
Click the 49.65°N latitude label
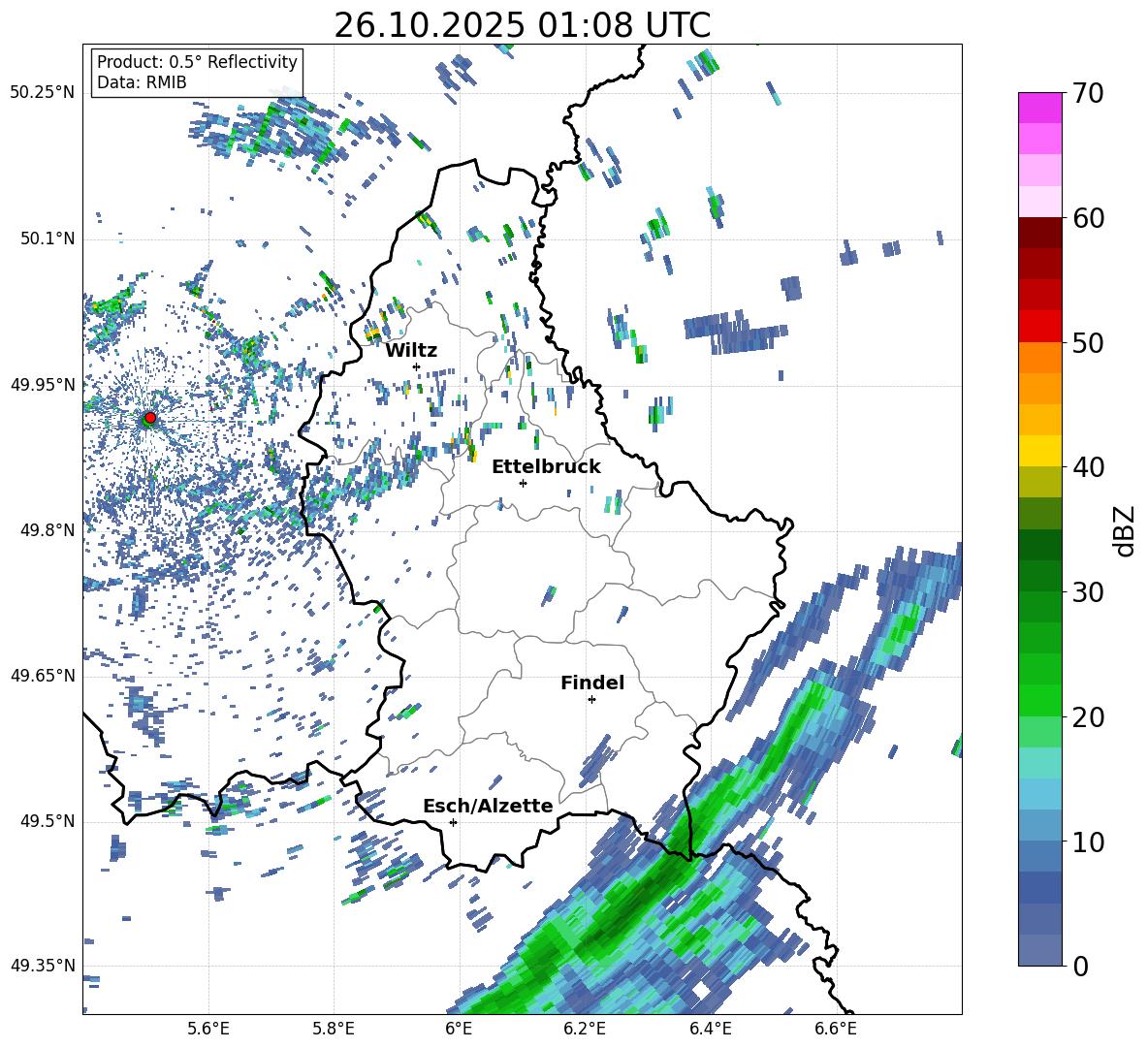pyautogui.click(x=43, y=675)
